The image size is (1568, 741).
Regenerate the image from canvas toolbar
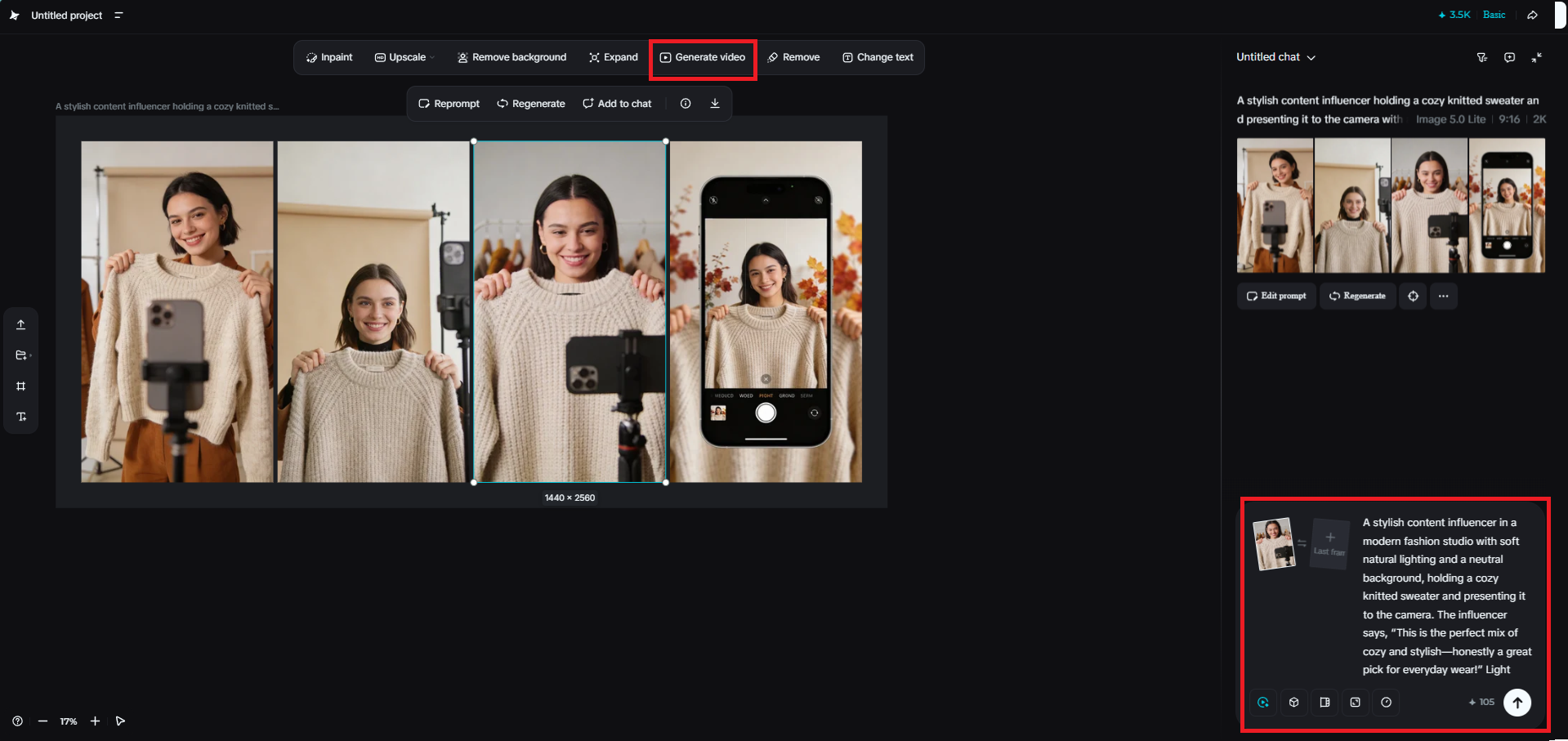[x=531, y=104]
